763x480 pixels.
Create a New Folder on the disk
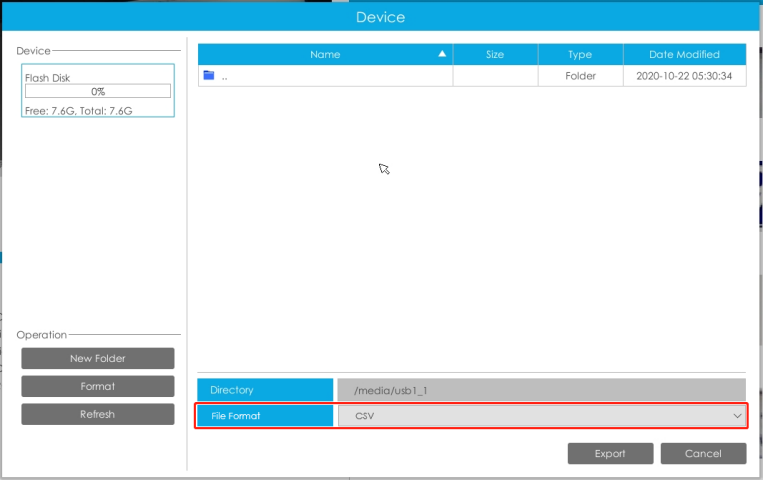click(x=98, y=358)
